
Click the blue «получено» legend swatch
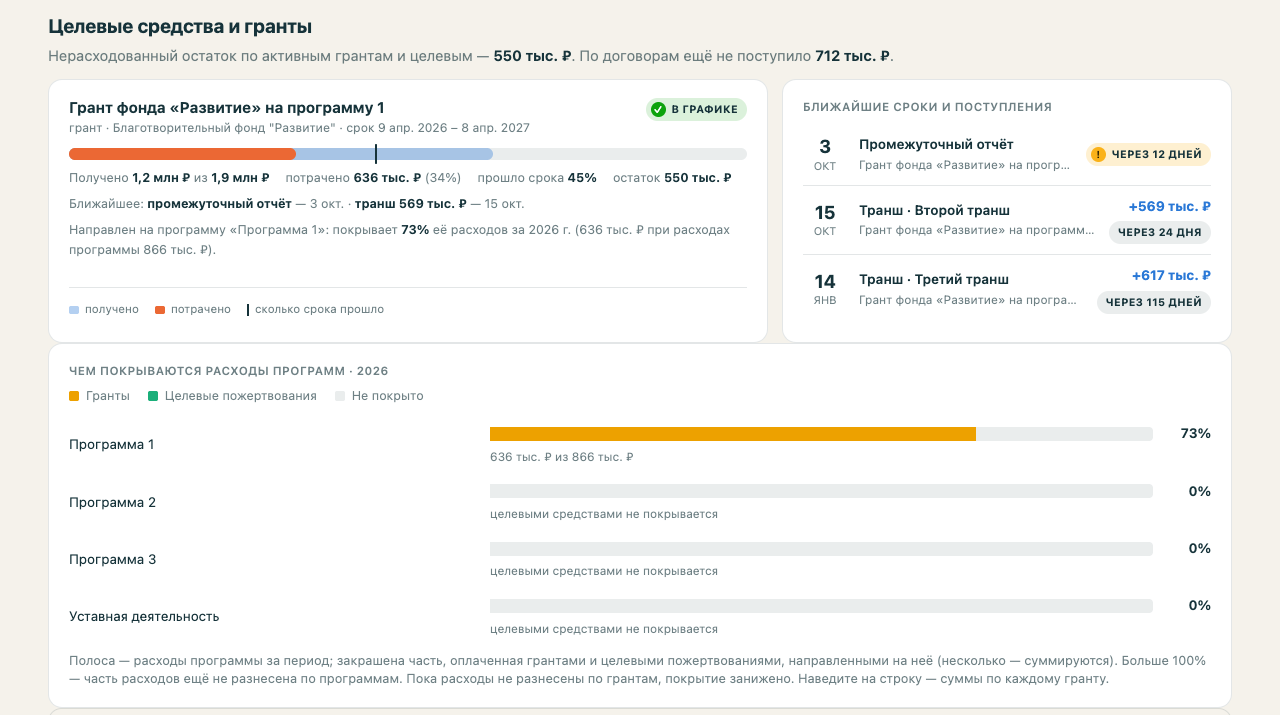click(74, 310)
